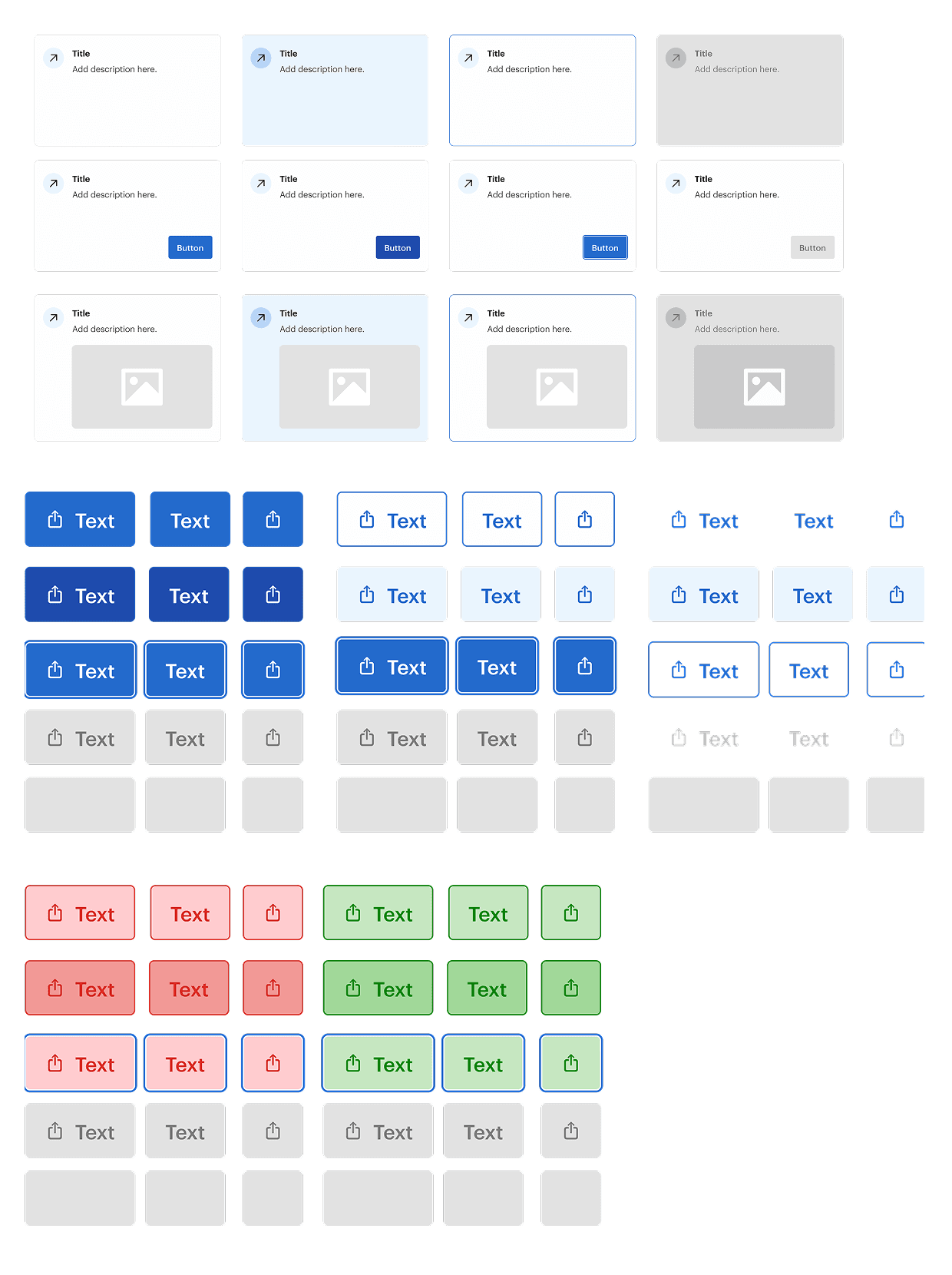The image size is (952, 1275).
Task: Click arrow icon in light-blue card with image placeholder
Action: coord(261,318)
